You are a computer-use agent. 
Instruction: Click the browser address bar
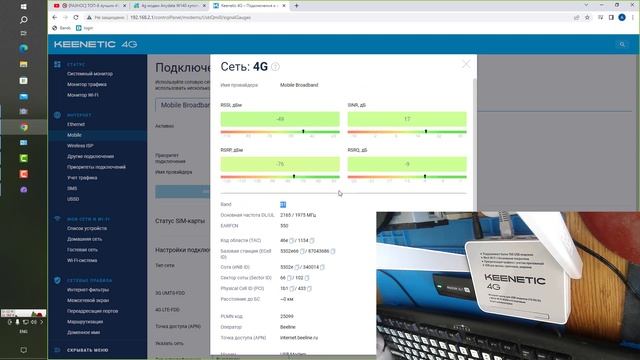tap(327, 18)
